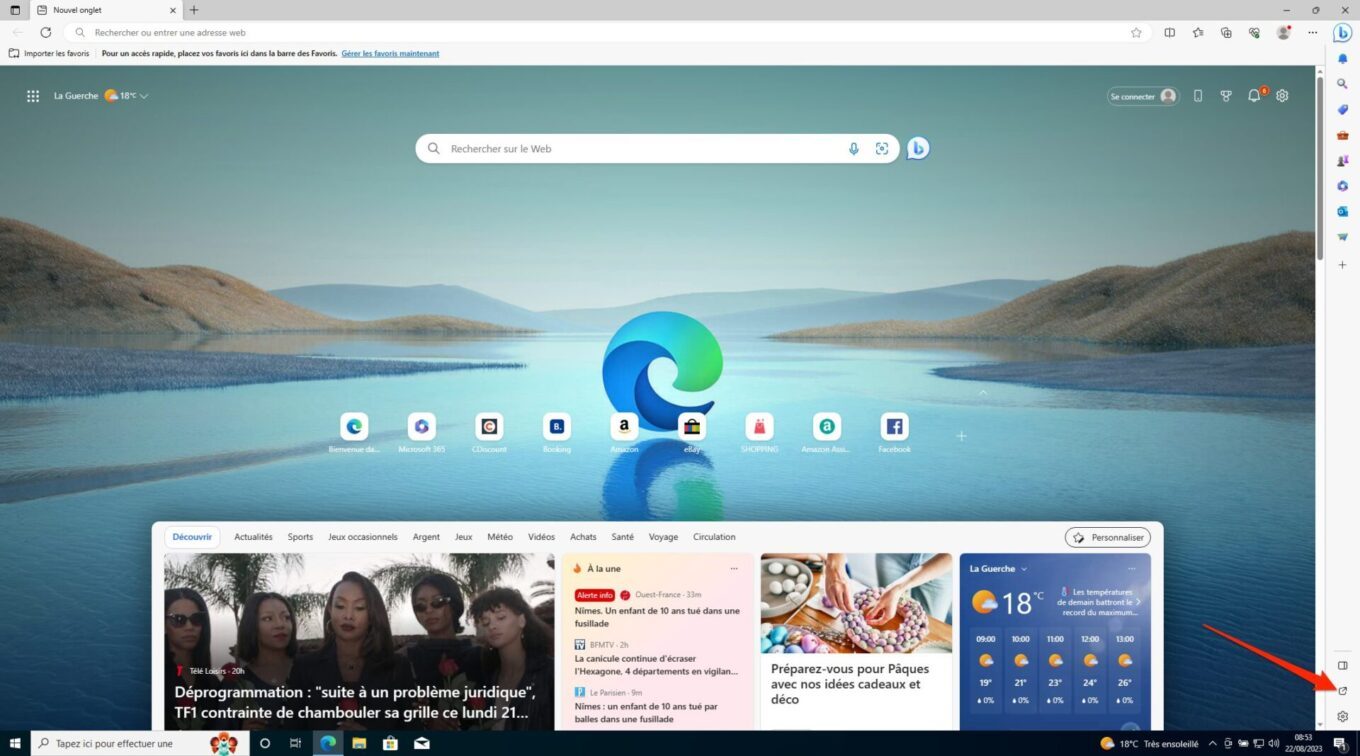
Task: Open the Microsoft 365 quick link
Action: (x=422, y=433)
